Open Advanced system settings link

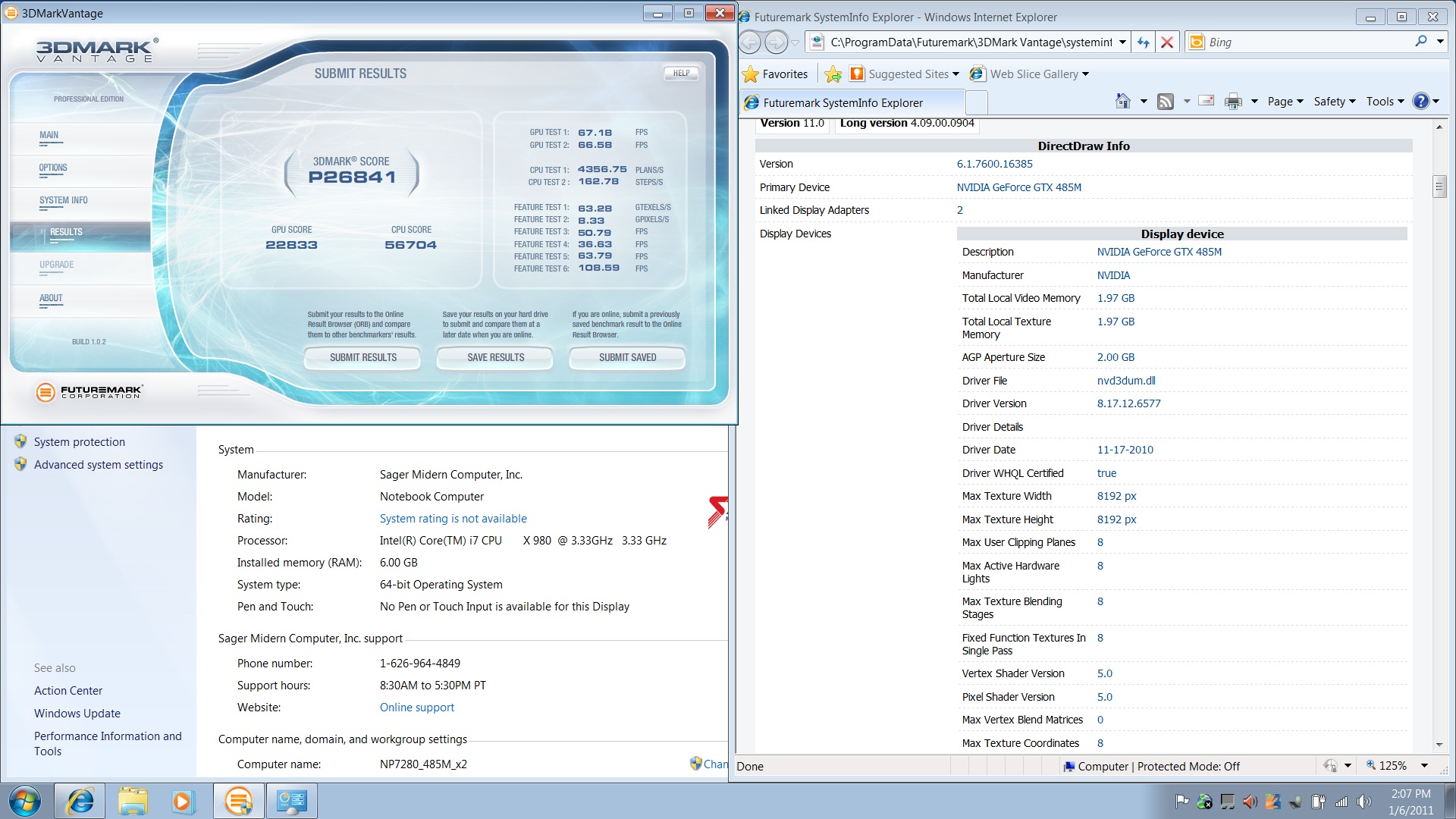98,464
